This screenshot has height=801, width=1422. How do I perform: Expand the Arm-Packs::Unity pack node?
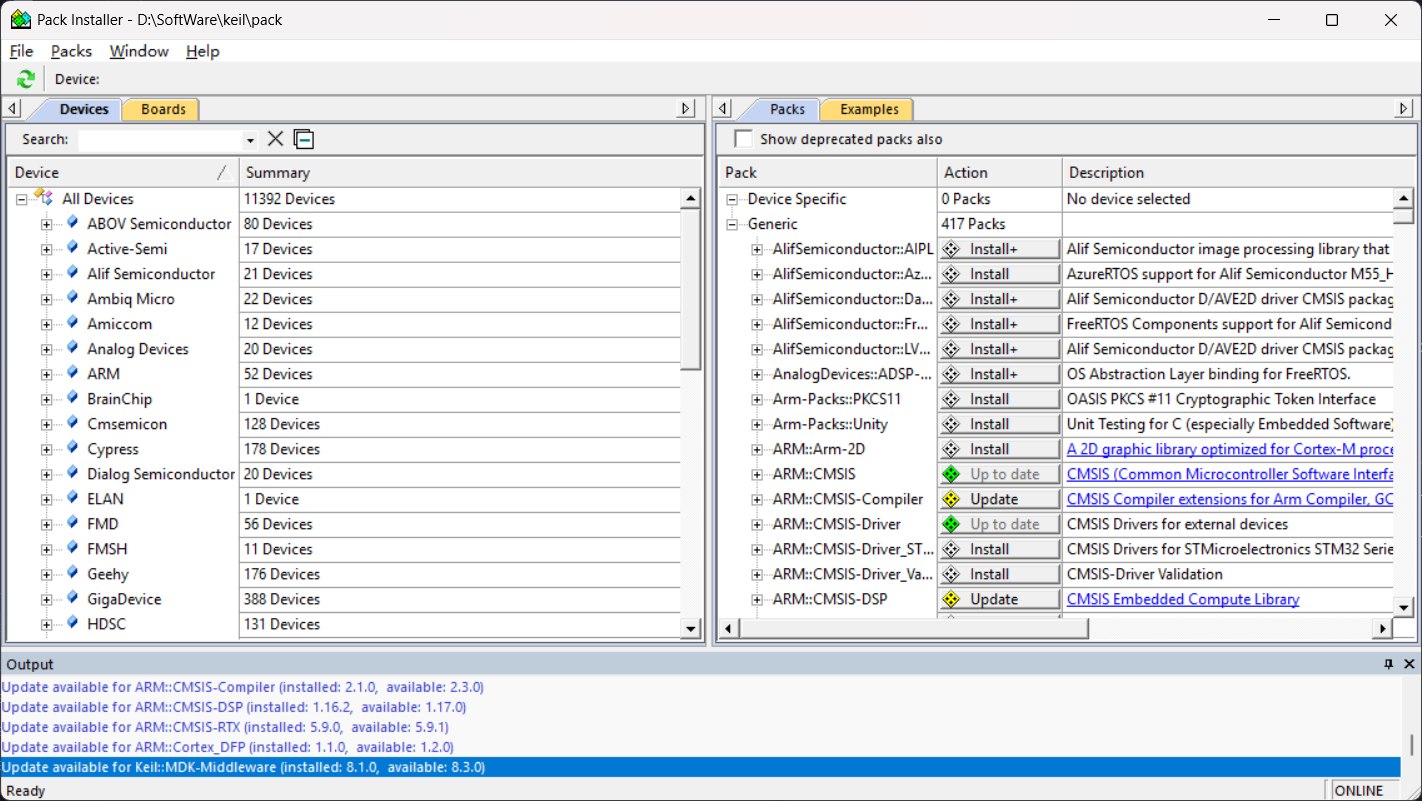[x=757, y=424]
